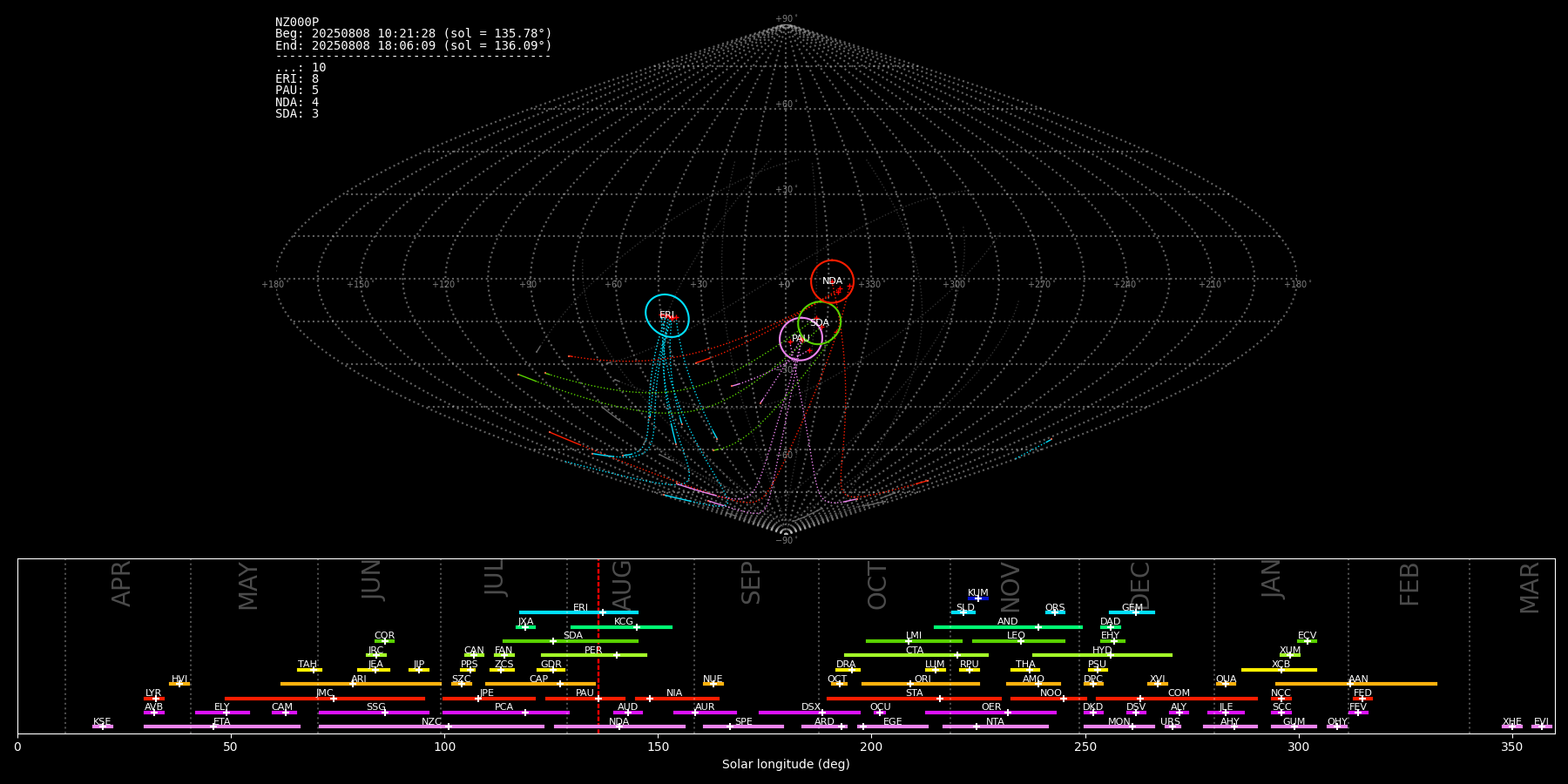Click the LEO shower bar in timeline

[1018, 641]
